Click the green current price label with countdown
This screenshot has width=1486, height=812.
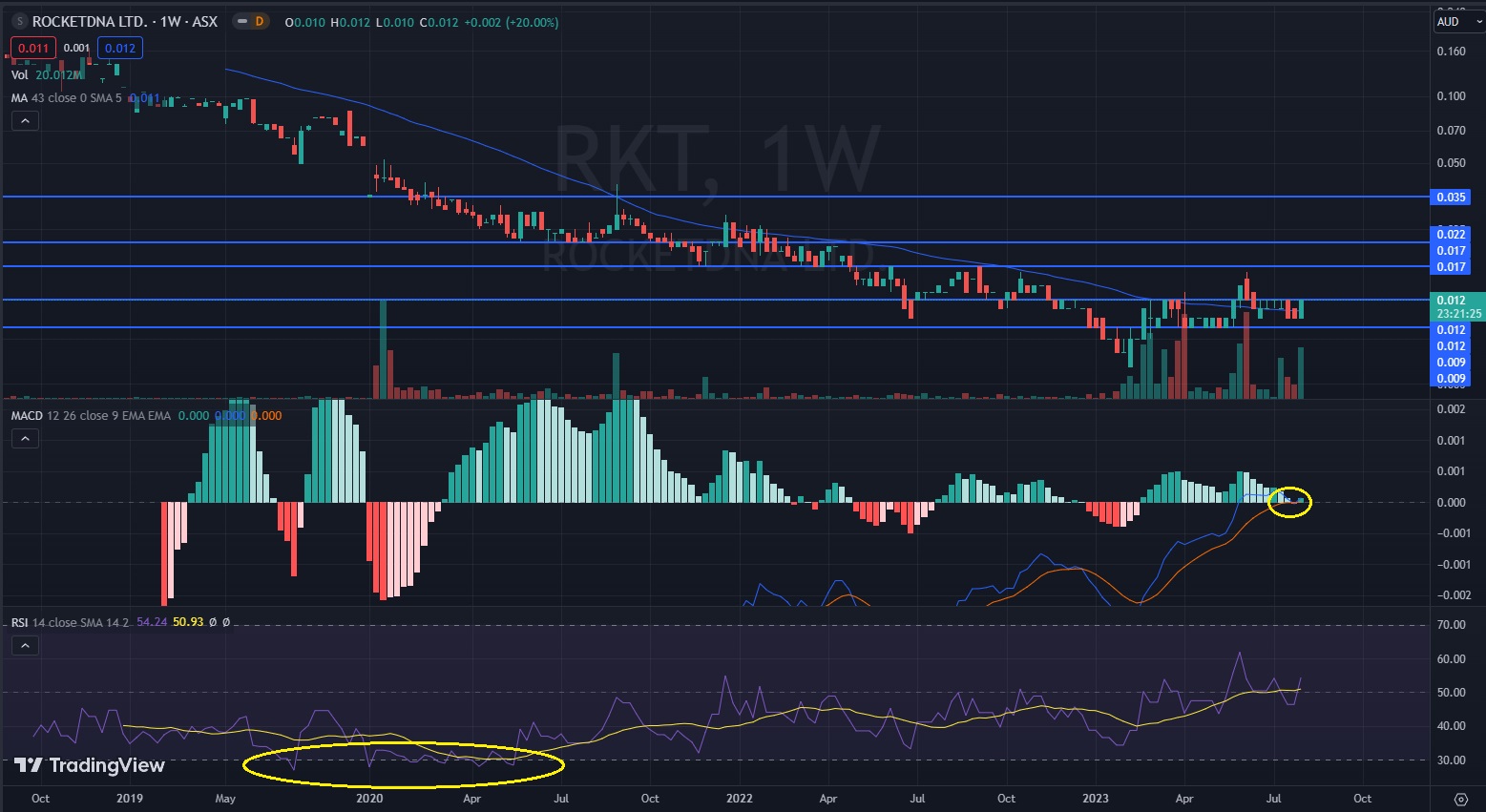1457,306
